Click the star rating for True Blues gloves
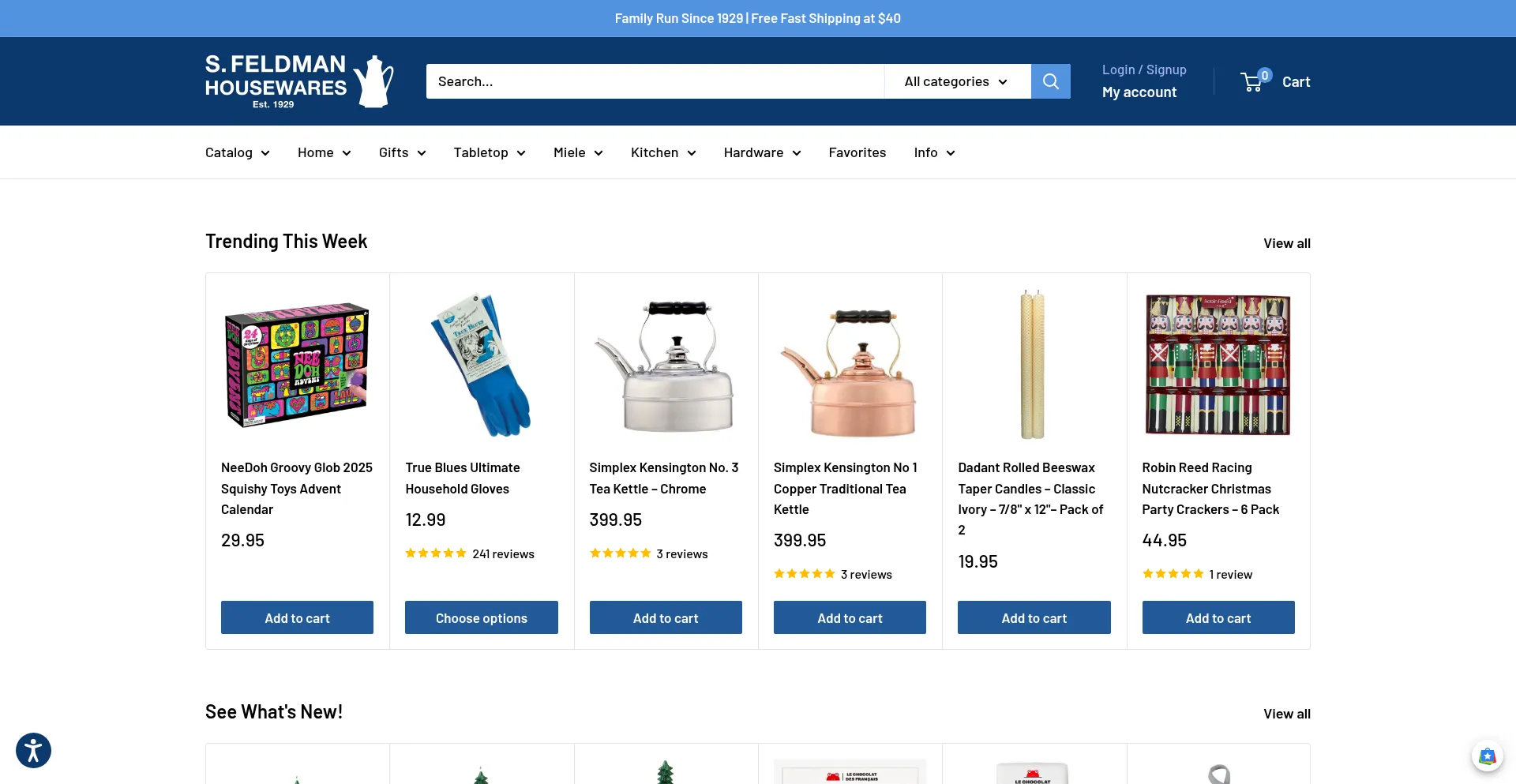Screen dimensions: 1516x784 click(x=436, y=553)
